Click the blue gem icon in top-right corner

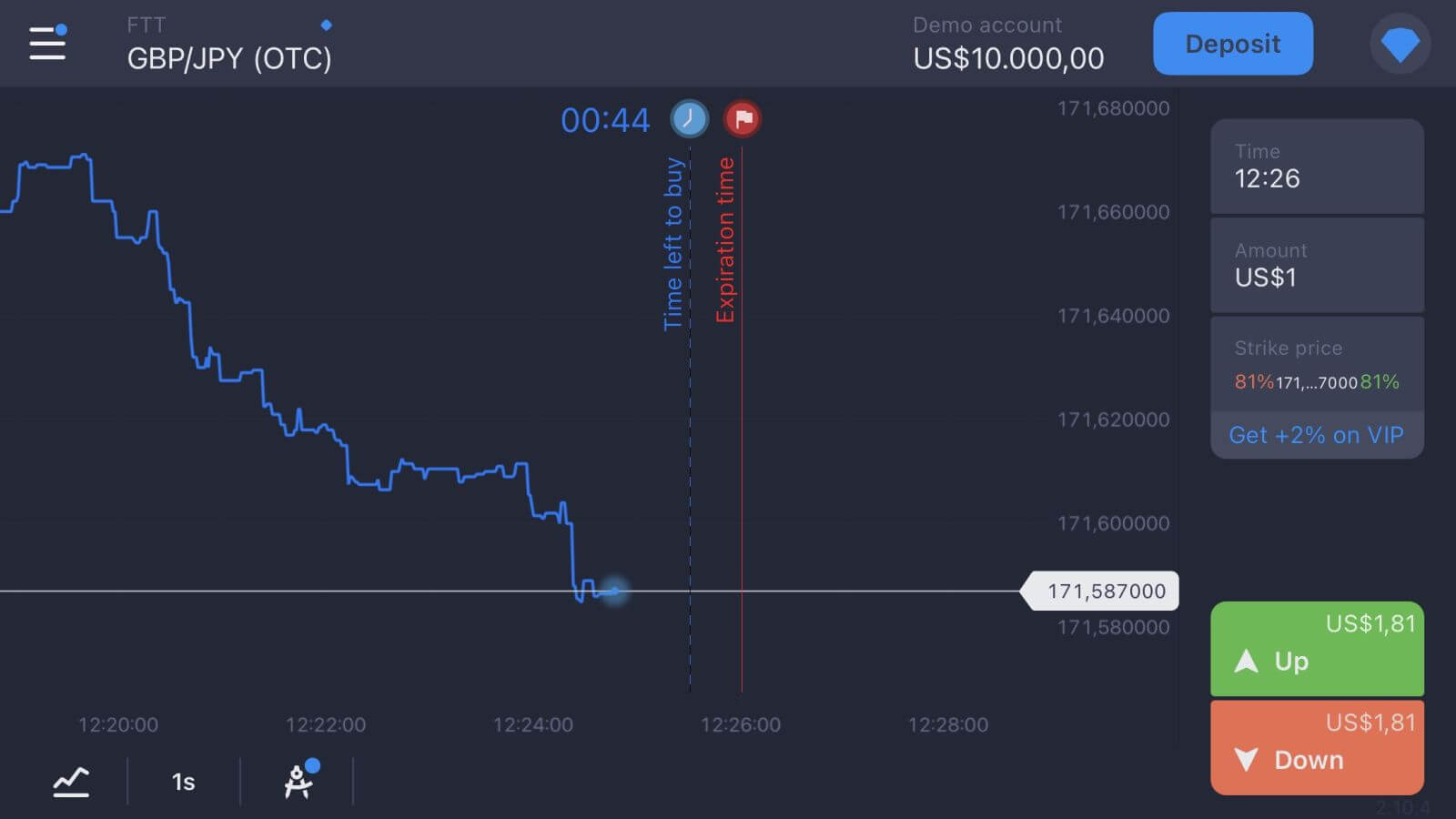click(1400, 43)
